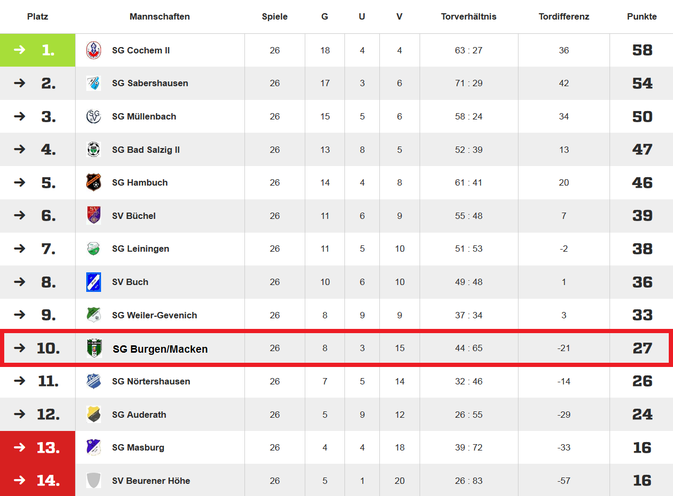The image size is (673, 496).
Task: Click the SG Burgen/Macken green crest
Action: (x=94, y=348)
